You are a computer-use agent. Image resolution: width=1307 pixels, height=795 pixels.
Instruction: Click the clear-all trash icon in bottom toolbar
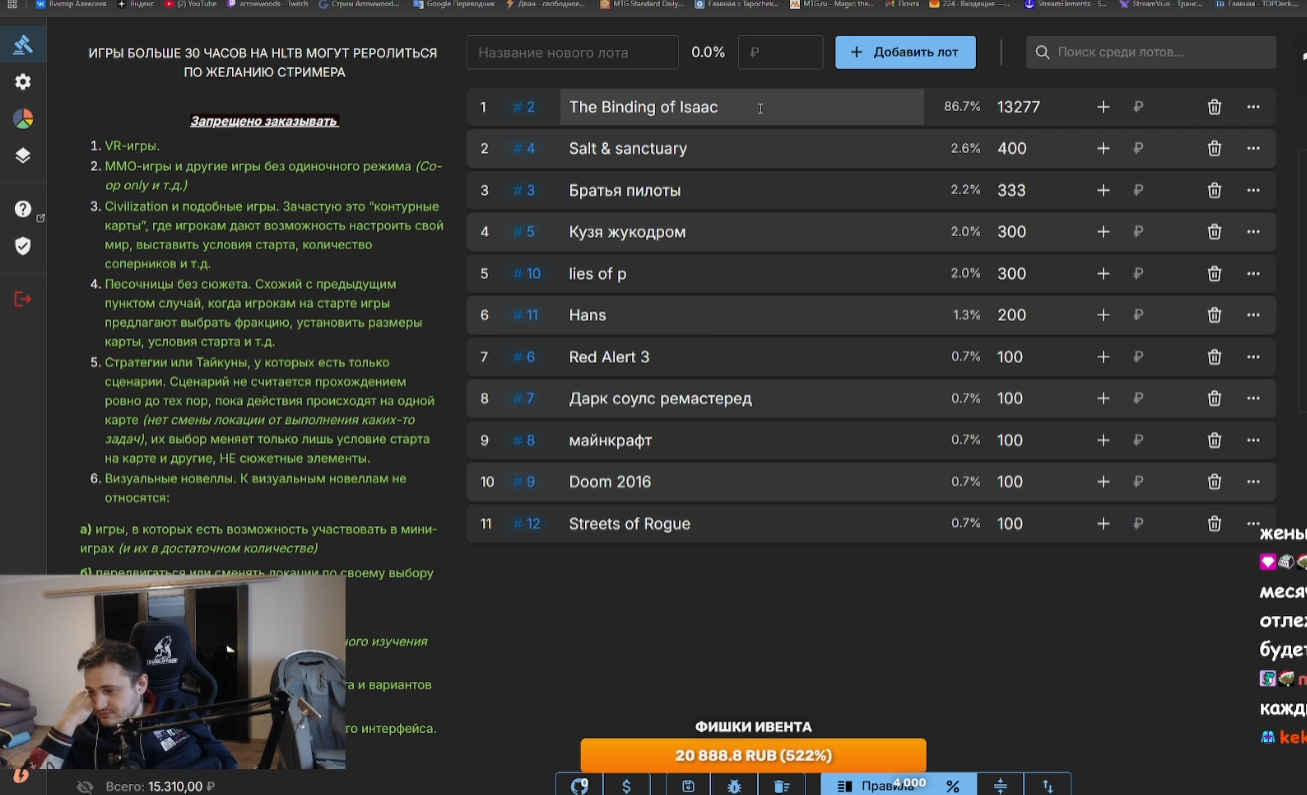coord(782,786)
